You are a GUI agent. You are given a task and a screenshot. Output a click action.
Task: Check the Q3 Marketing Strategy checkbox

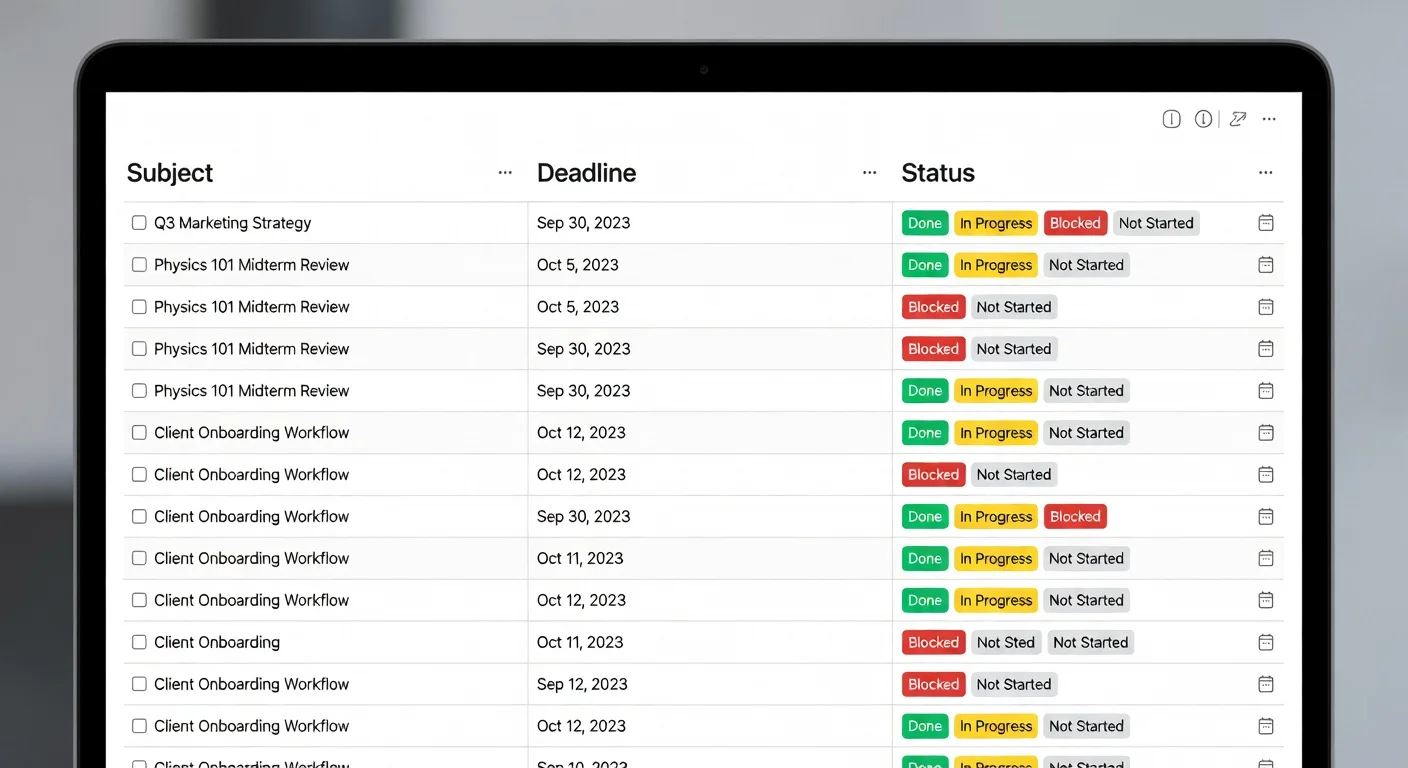click(x=139, y=223)
